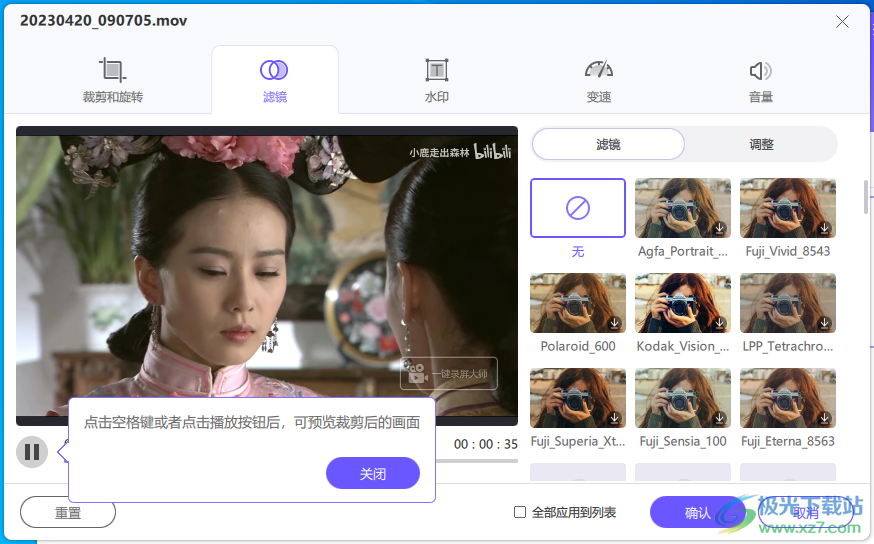Click the playback progress bar
Image resolution: width=874 pixels, height=544 pixels.
tap(477, 461)
